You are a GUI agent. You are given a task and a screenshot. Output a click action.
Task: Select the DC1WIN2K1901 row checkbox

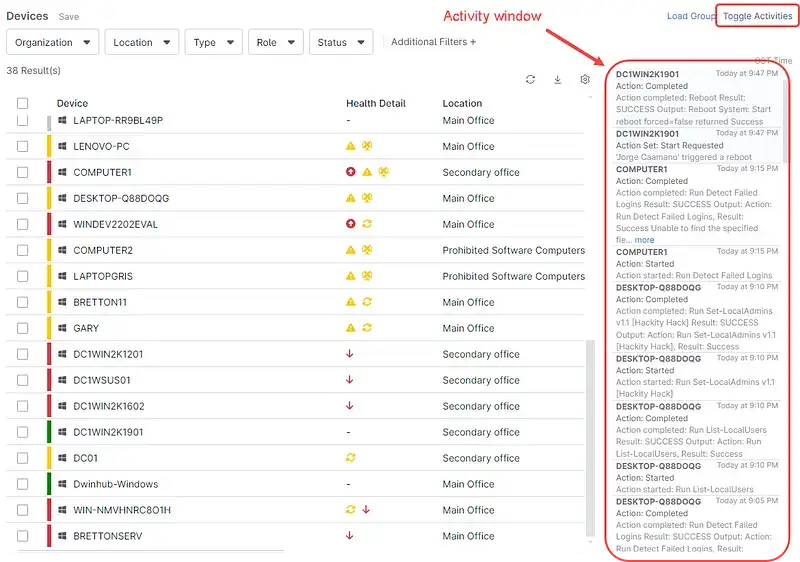click(22, 432)
